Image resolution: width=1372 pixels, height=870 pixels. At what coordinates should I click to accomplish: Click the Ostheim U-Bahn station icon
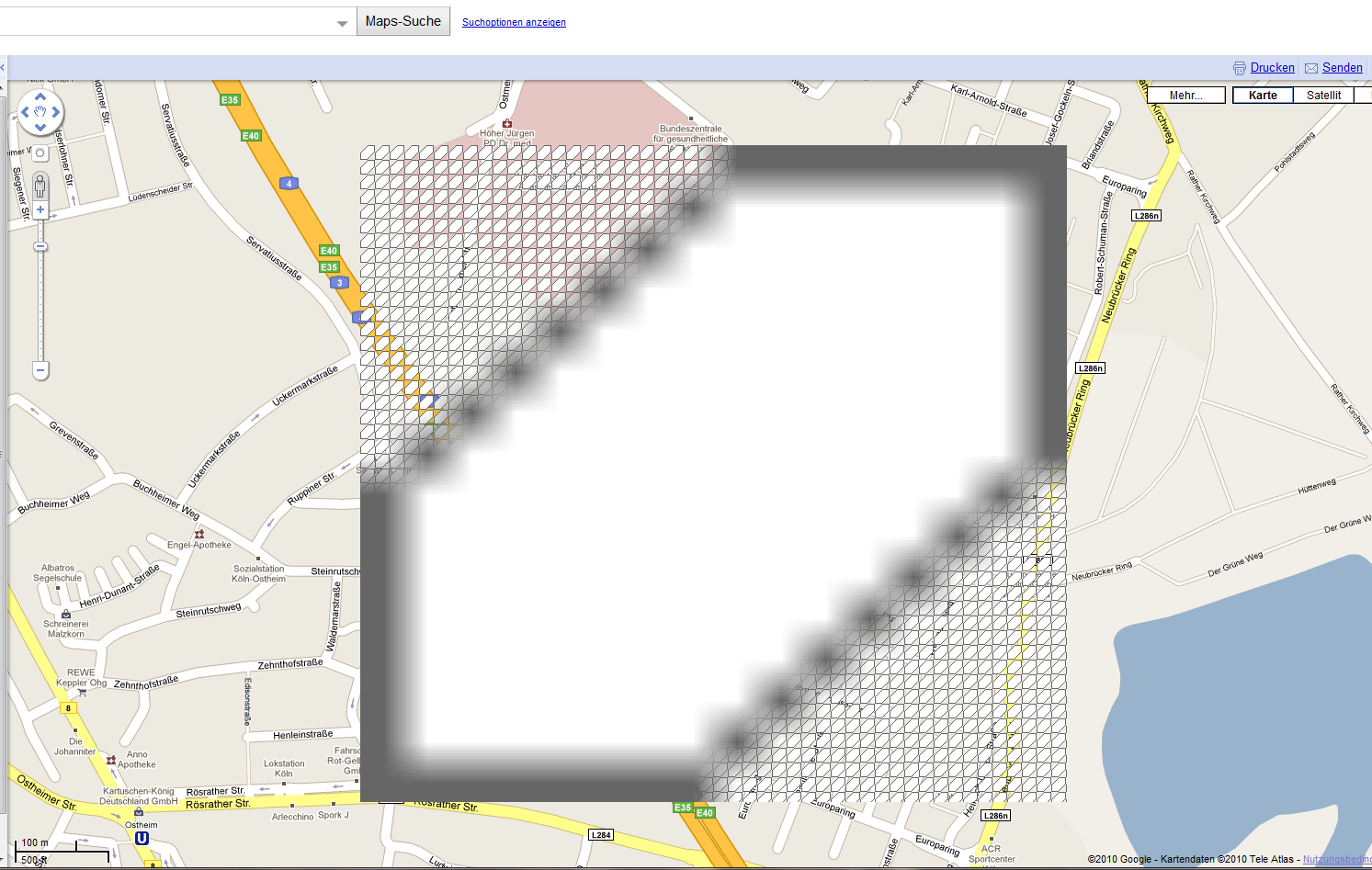[142, 838]
